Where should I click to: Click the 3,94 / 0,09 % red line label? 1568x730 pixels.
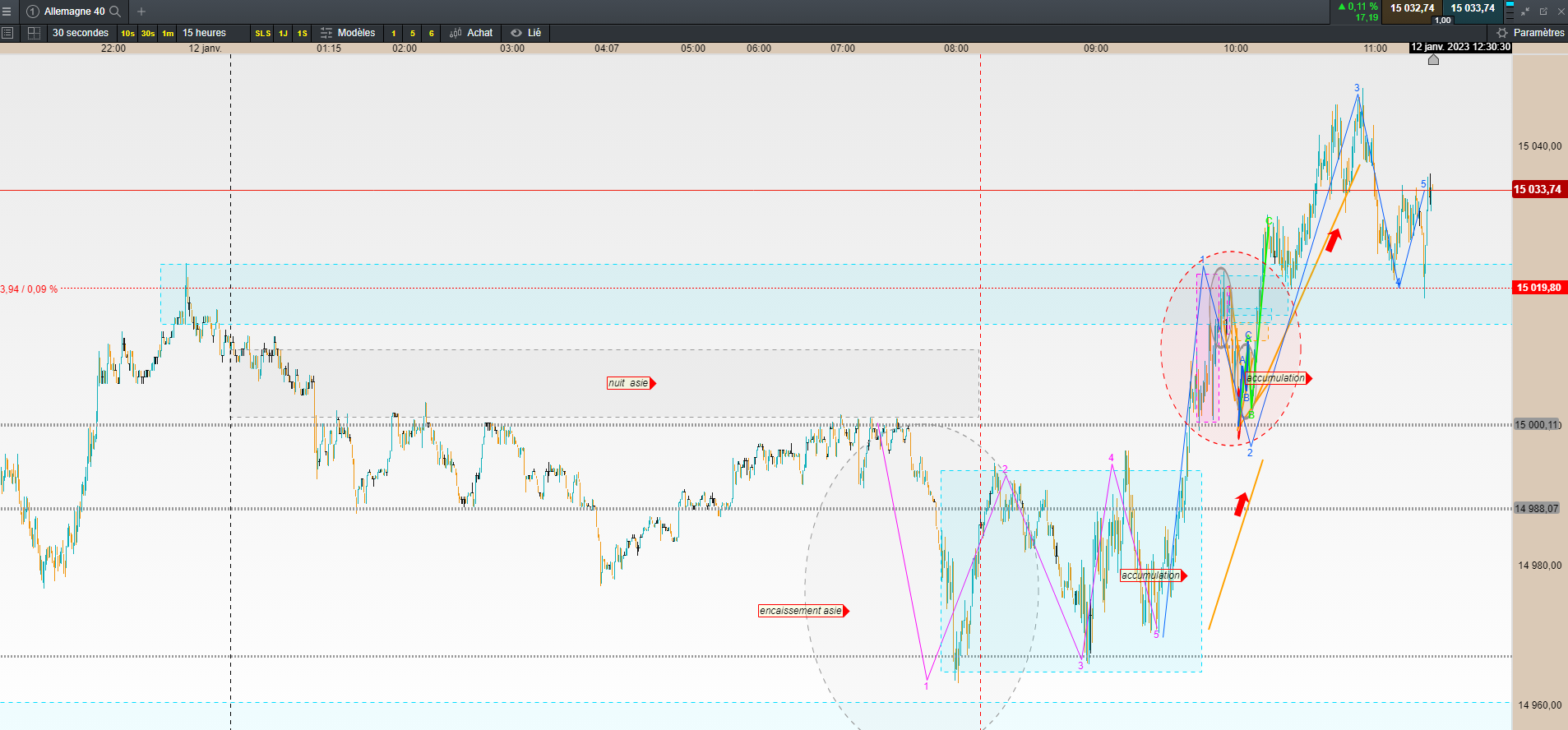pyautogui.click(x=29, y=289)
